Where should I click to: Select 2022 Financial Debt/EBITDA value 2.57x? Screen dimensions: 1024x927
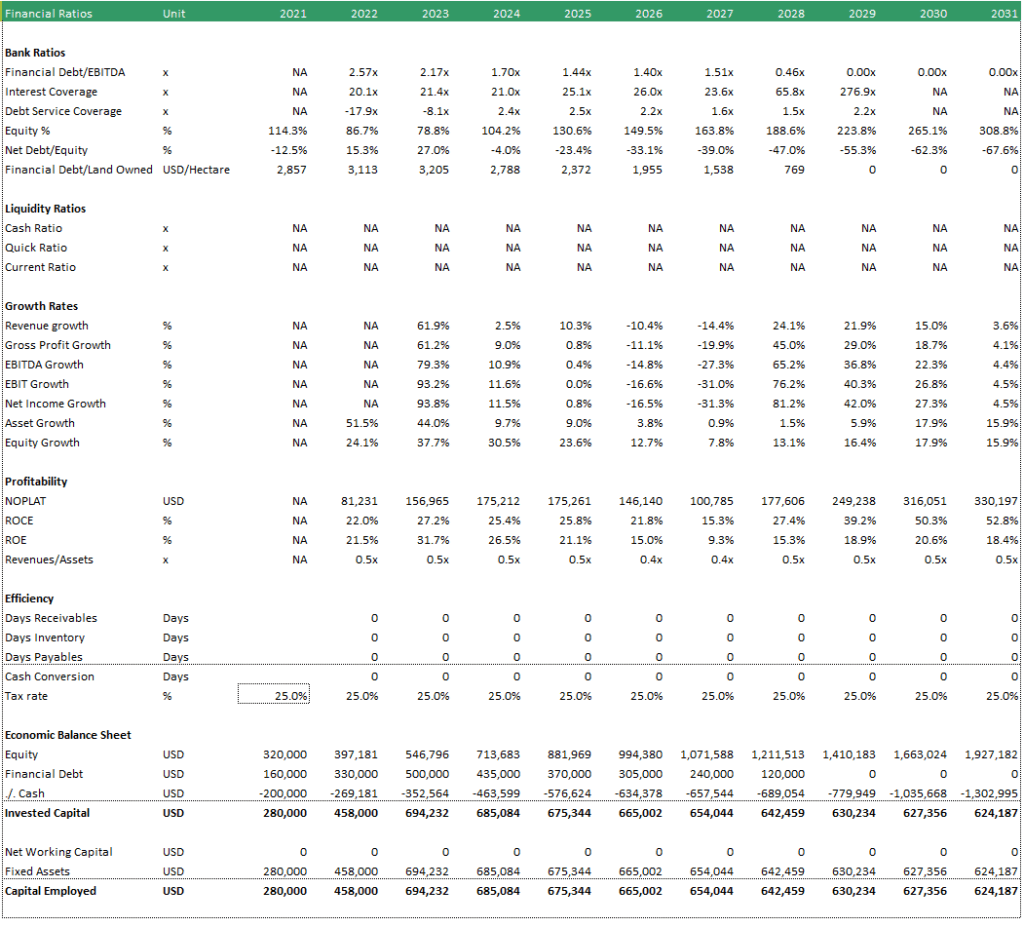tap(363, 73)
